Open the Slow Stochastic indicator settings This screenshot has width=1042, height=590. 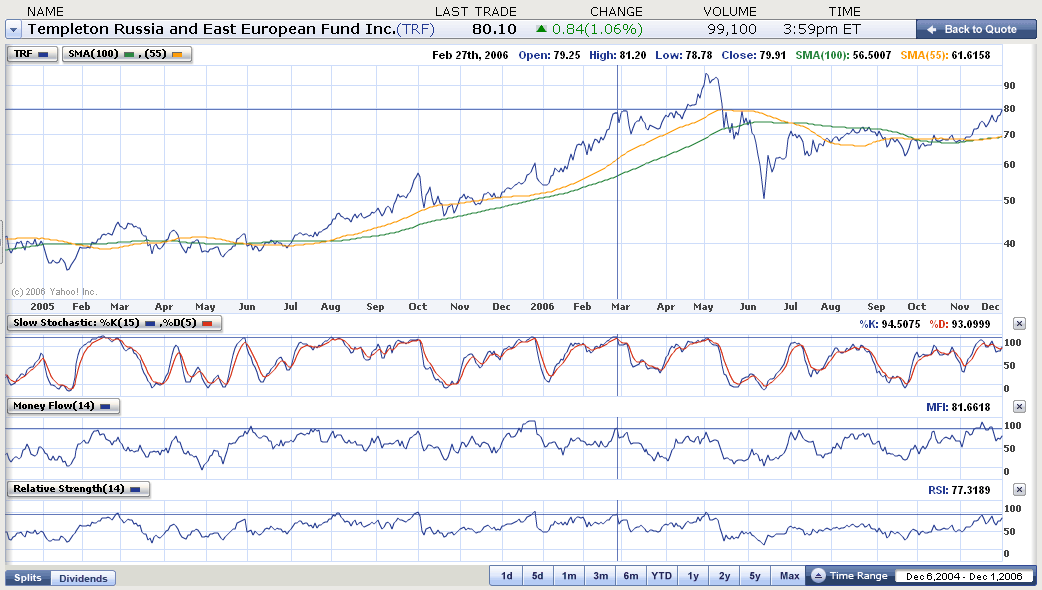(x=114, y=323)
